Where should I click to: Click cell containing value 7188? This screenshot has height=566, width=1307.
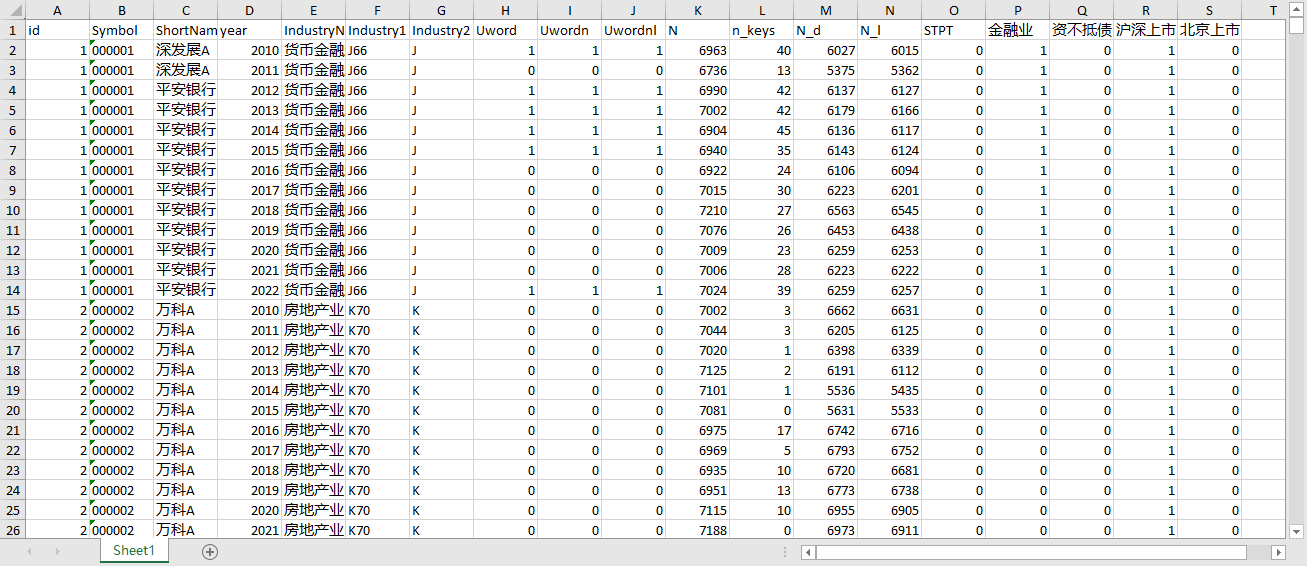[697, 530]
